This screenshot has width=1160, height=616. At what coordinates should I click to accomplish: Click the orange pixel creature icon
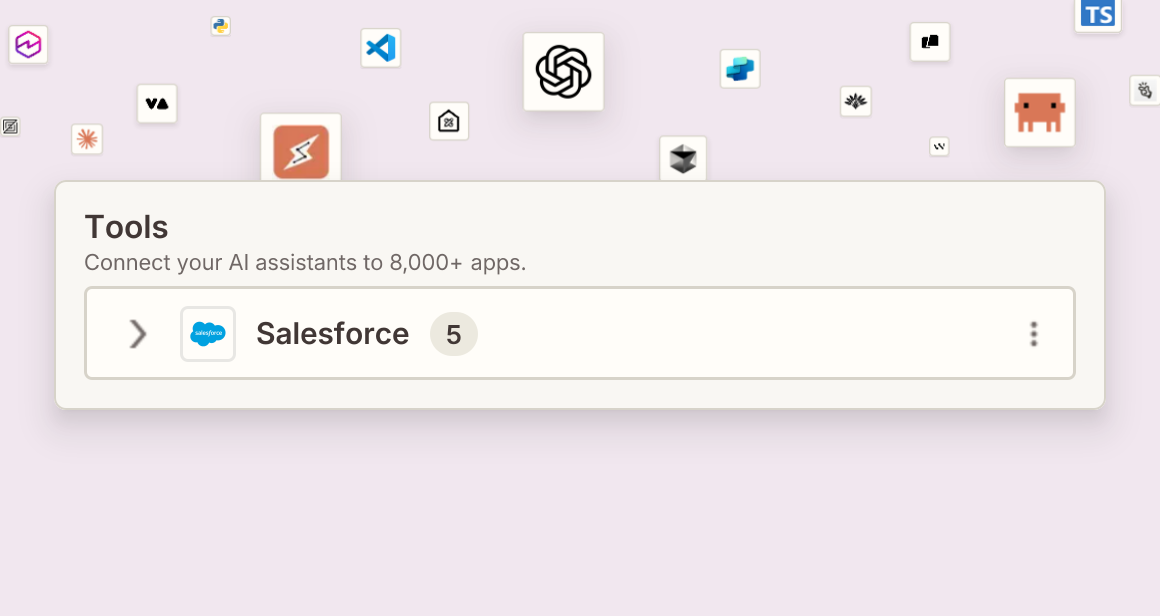pyautogui.click(x=1039, y=112)
